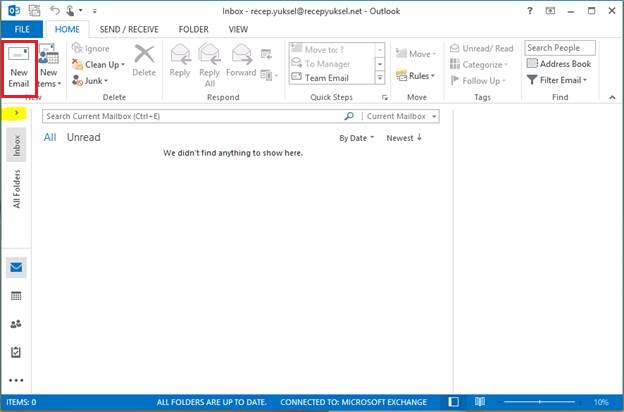Viewport: 624px width, 412px height.
Task: Switch to the FOLDER tab
Action: click(x=193, y=29)
